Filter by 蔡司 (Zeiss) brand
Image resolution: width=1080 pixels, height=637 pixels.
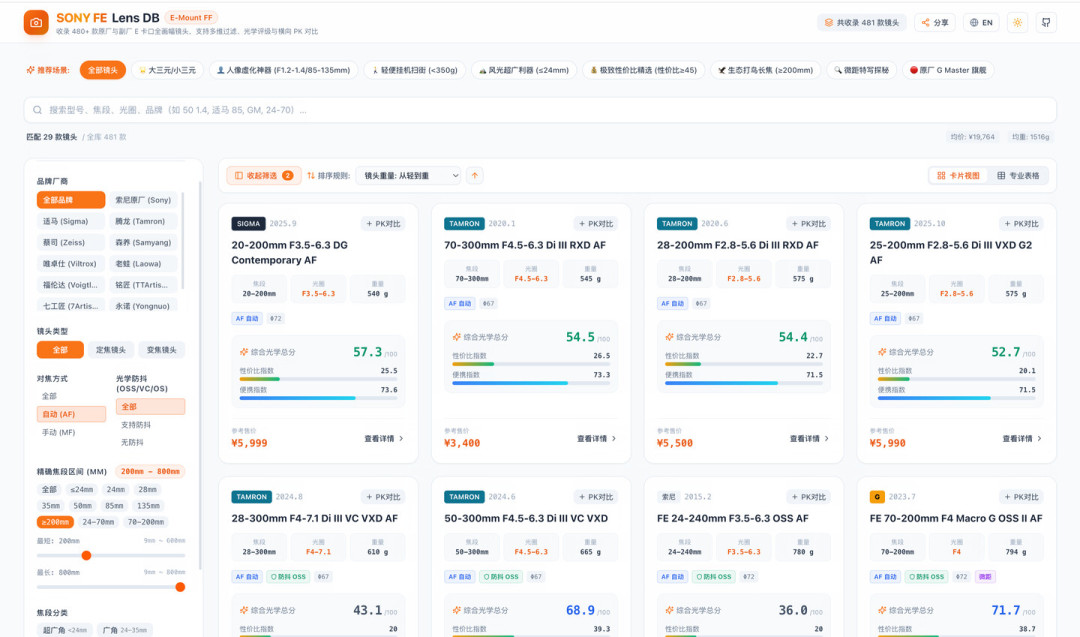coord(71,242)
